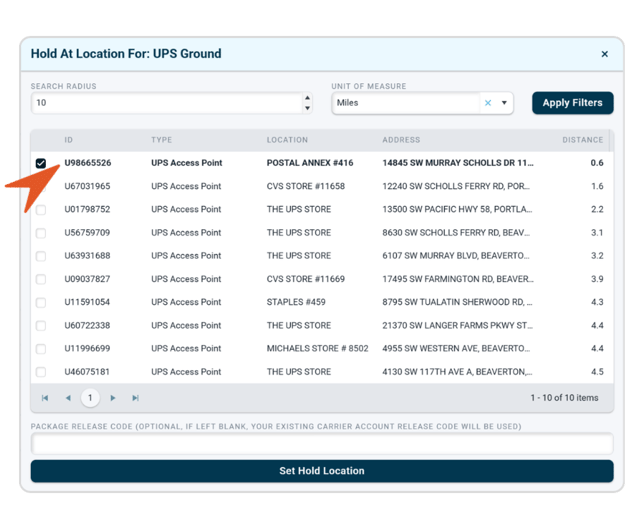The image size is (644, 529).
Task: Open the Unit of Measure dropdown
Action: 504,103
